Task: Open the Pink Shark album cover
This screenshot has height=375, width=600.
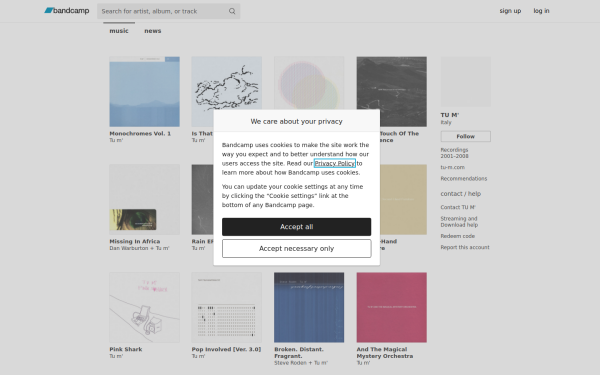Action: (x=144, y=307)
